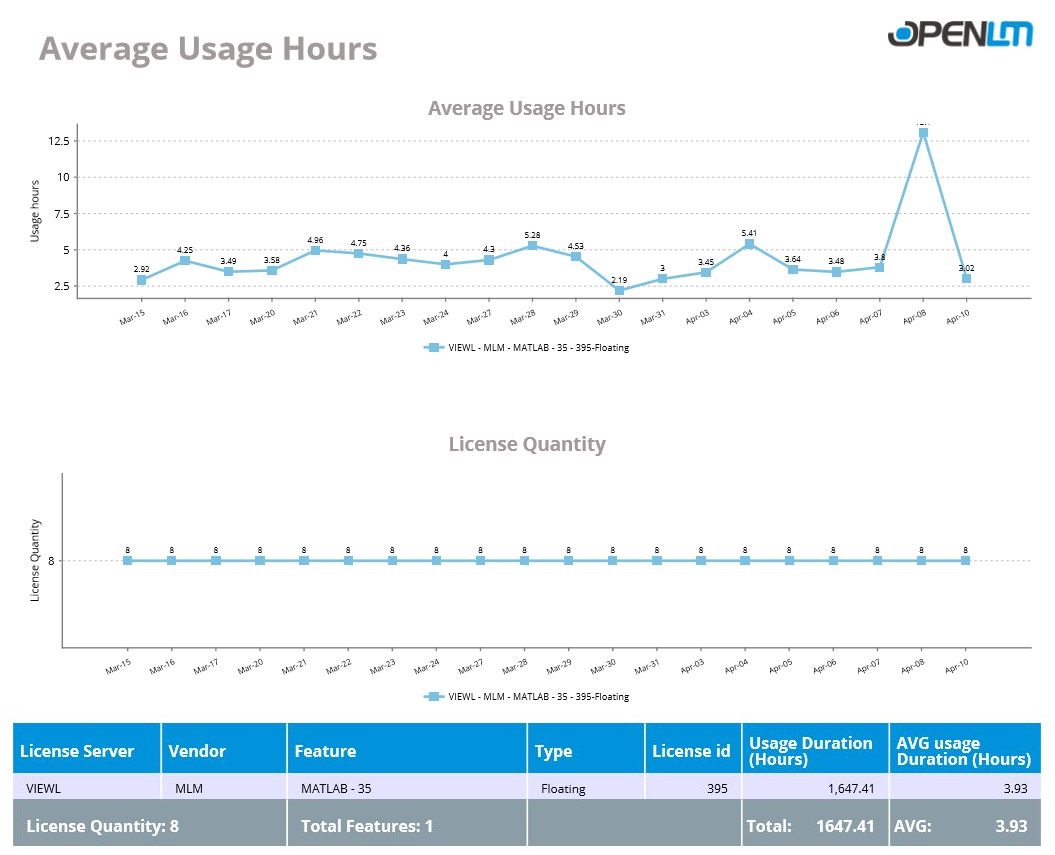Click the Usage Duration (Hours) column header

(x=810, y=751)
